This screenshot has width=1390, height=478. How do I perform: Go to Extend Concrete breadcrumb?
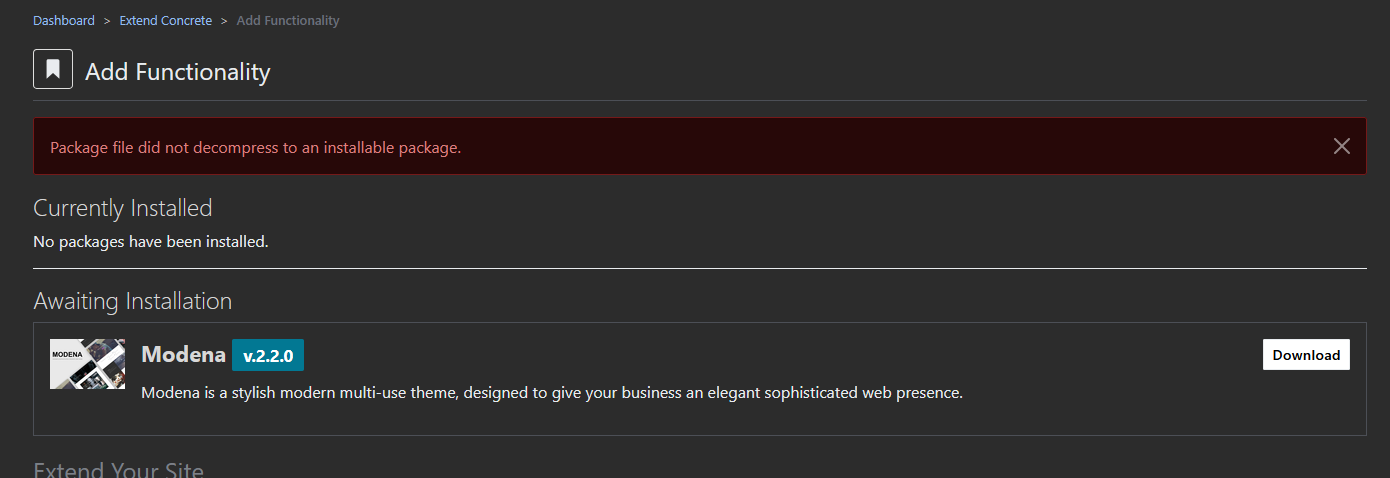166,20
